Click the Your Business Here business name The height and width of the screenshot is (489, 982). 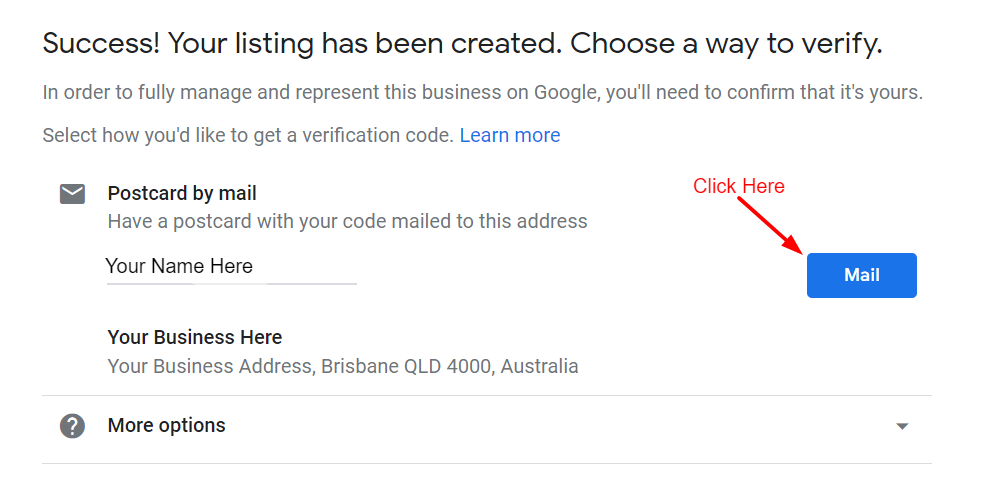click(x=195, y=337)
